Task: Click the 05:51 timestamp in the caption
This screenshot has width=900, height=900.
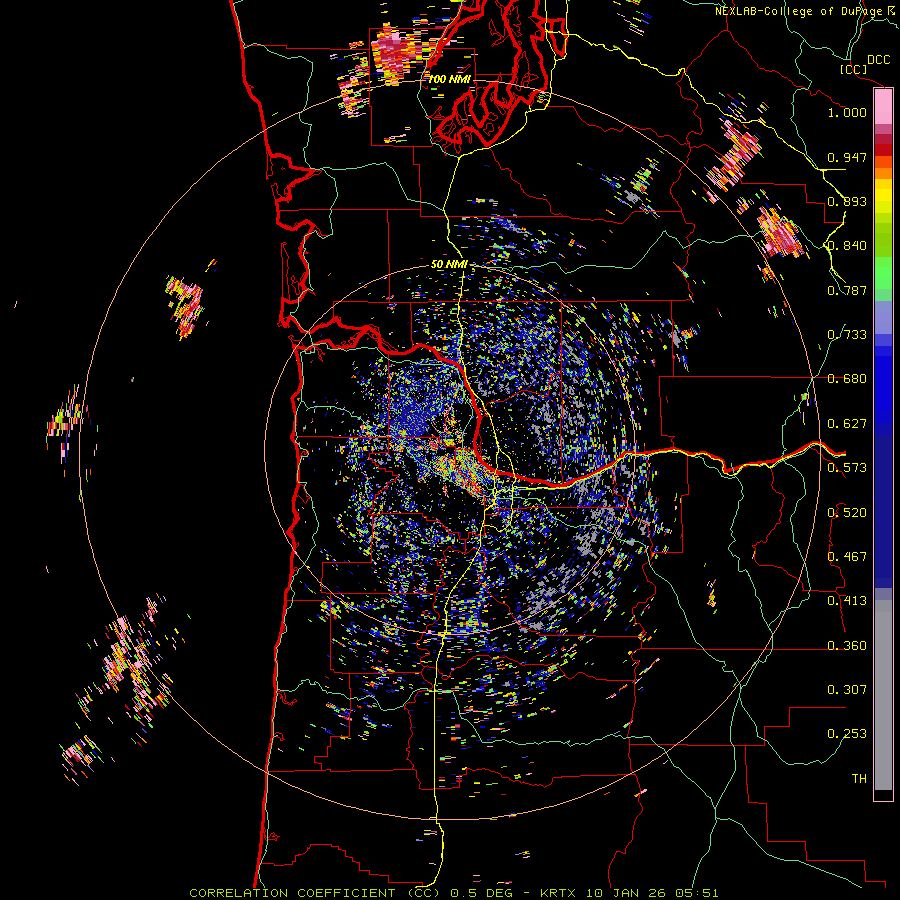Action: click(698, 893)
